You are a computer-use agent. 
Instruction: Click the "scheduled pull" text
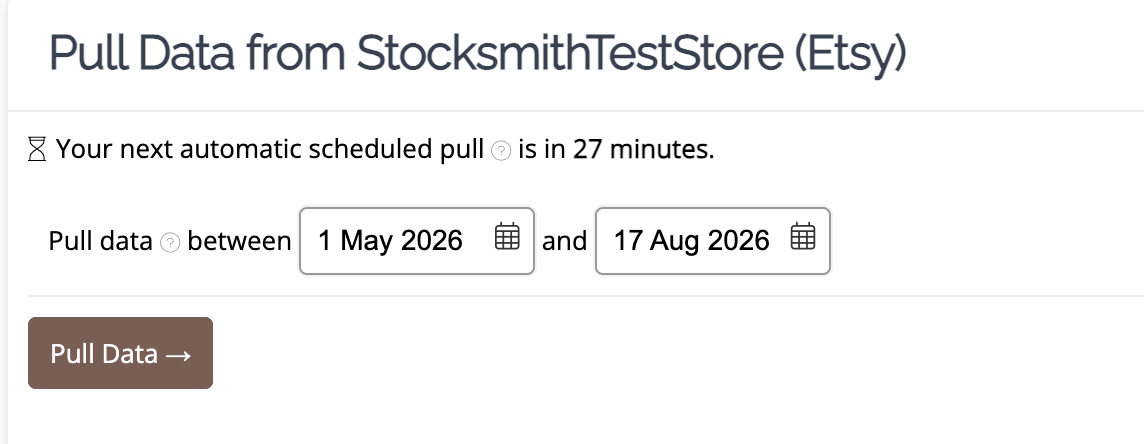[396, 149]
